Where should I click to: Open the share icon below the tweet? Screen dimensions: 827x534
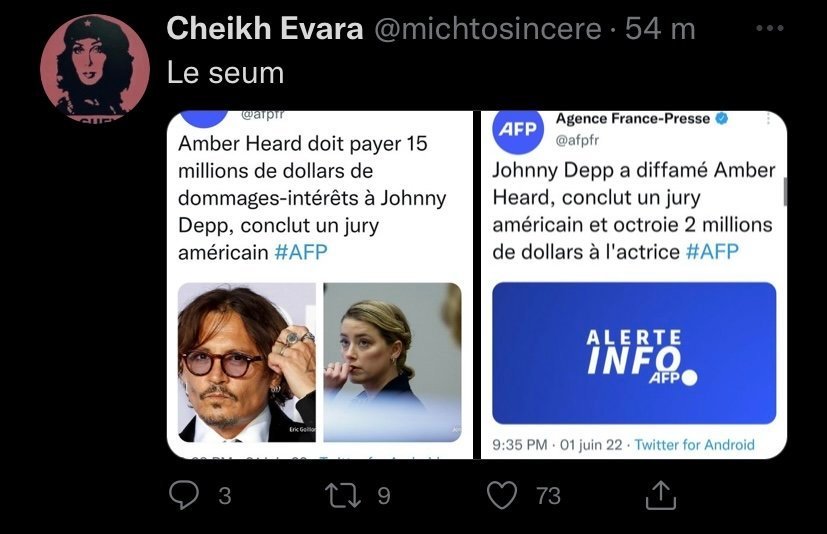tap(660, 494)
